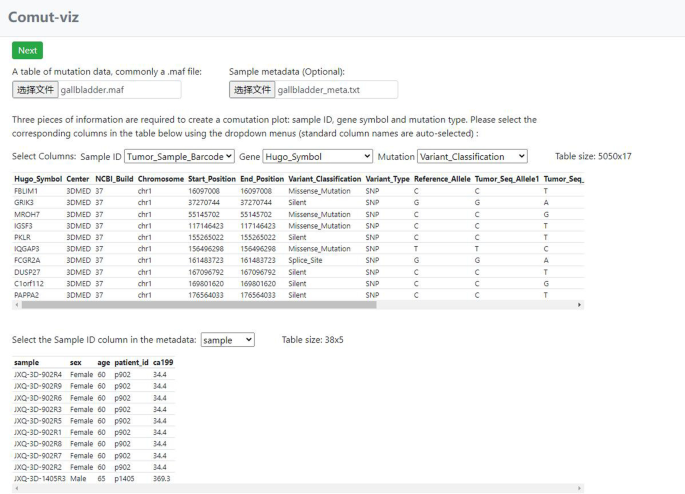Choose mutation .maf file button
This screenshot has height=494, width=685.
click(35, 90)
